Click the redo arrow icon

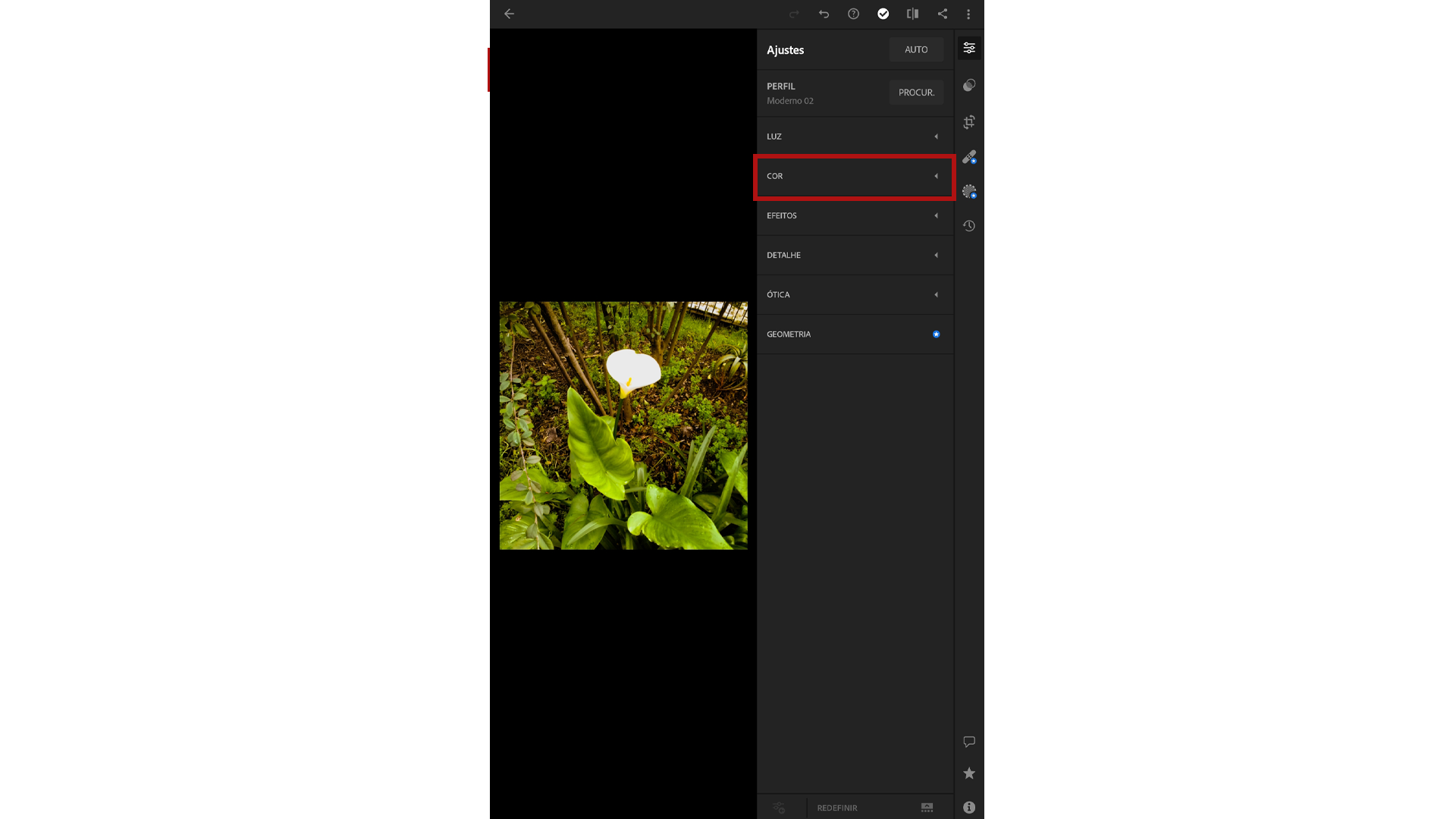[x=794, y=14]
